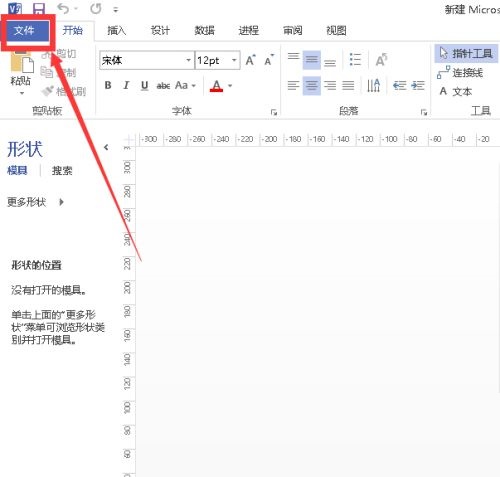Open the customize quick access toolbar arrow
500x477 pixels.
click(116, 10)
